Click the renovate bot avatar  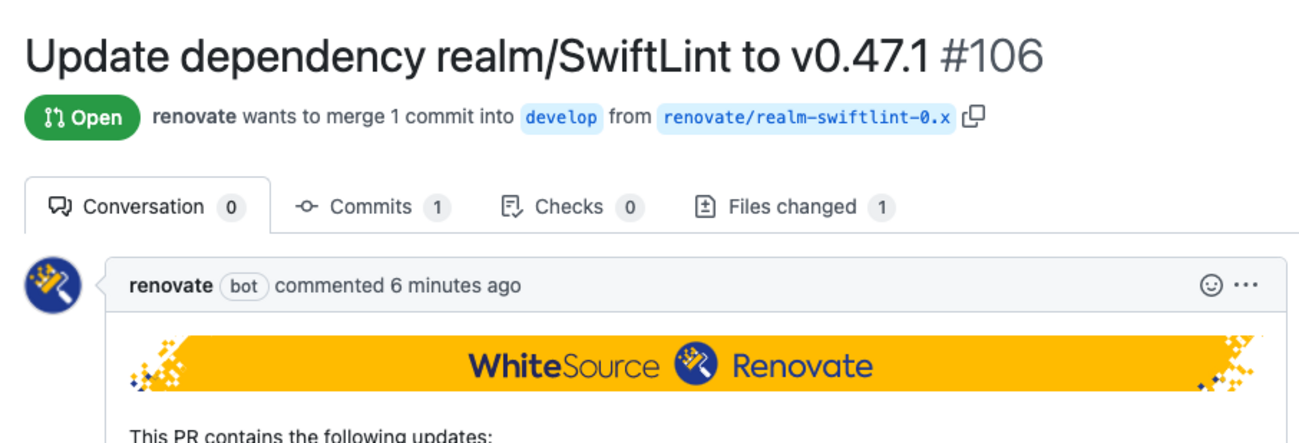[53, 285]
